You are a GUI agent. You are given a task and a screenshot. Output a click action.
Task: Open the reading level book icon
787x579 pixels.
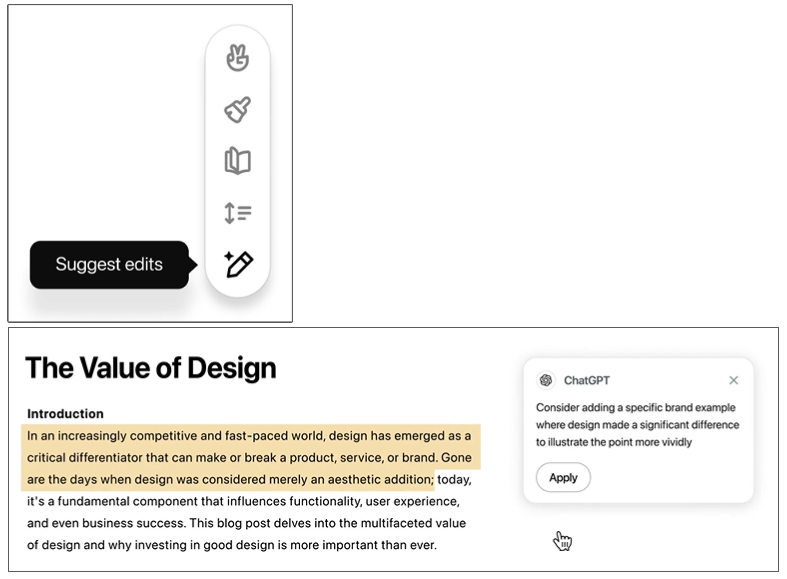[237, 160]
